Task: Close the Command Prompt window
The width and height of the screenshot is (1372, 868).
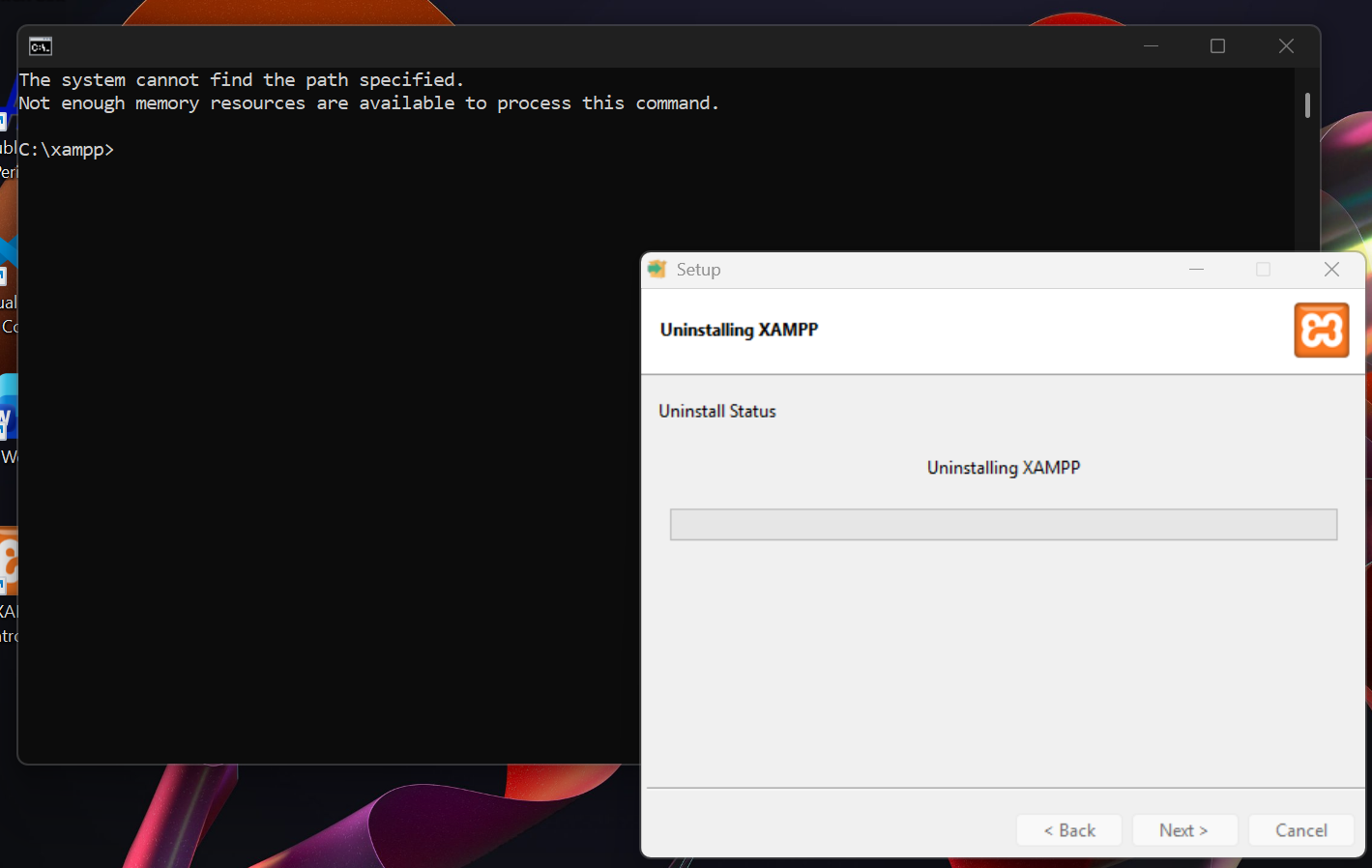Action: tap(1286, 46)
